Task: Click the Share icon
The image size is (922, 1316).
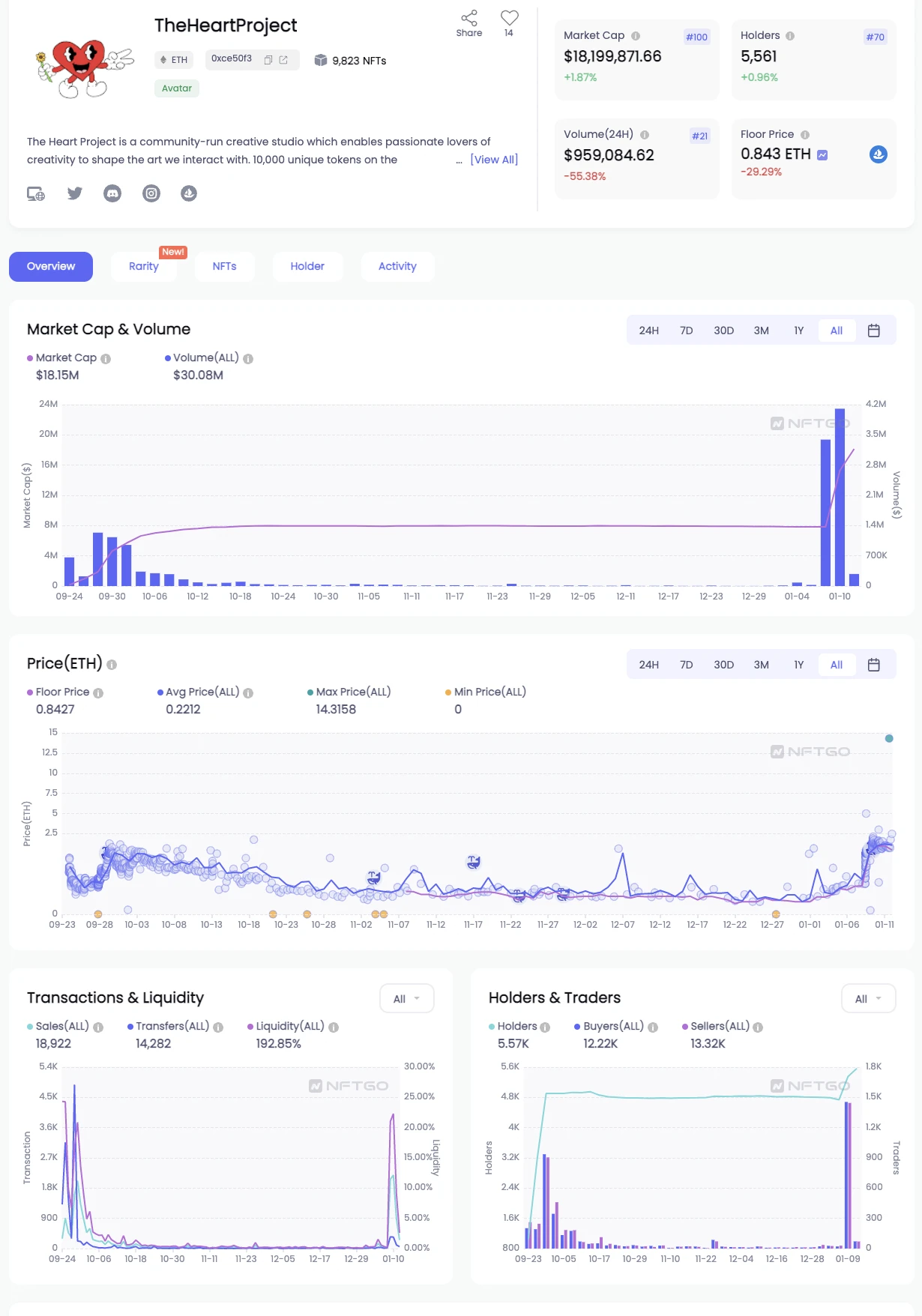Action: tap(469, 19)
